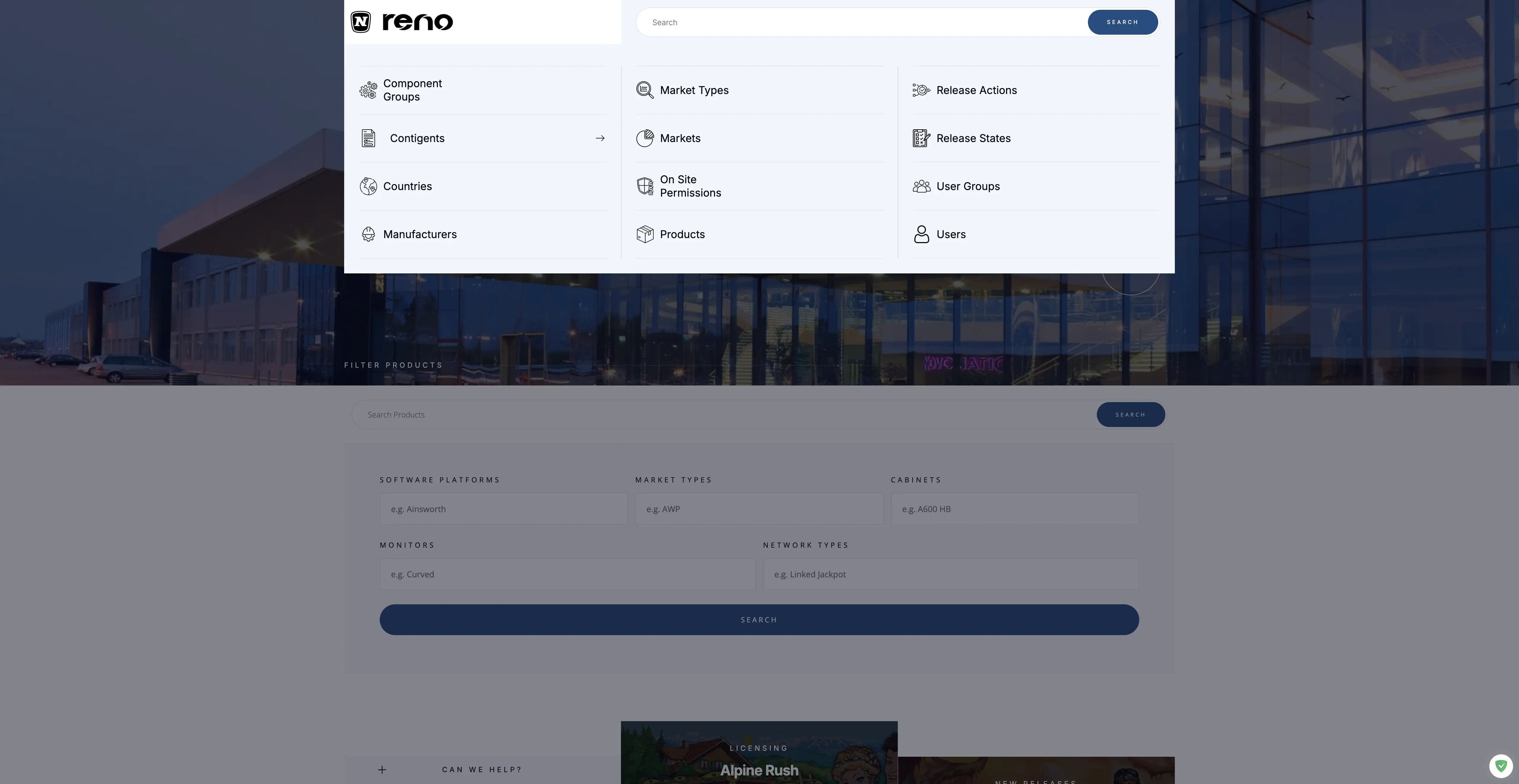The image size is (1519, 784).
Task: Select the Manufacturers icon
Action: coord(368,234)
